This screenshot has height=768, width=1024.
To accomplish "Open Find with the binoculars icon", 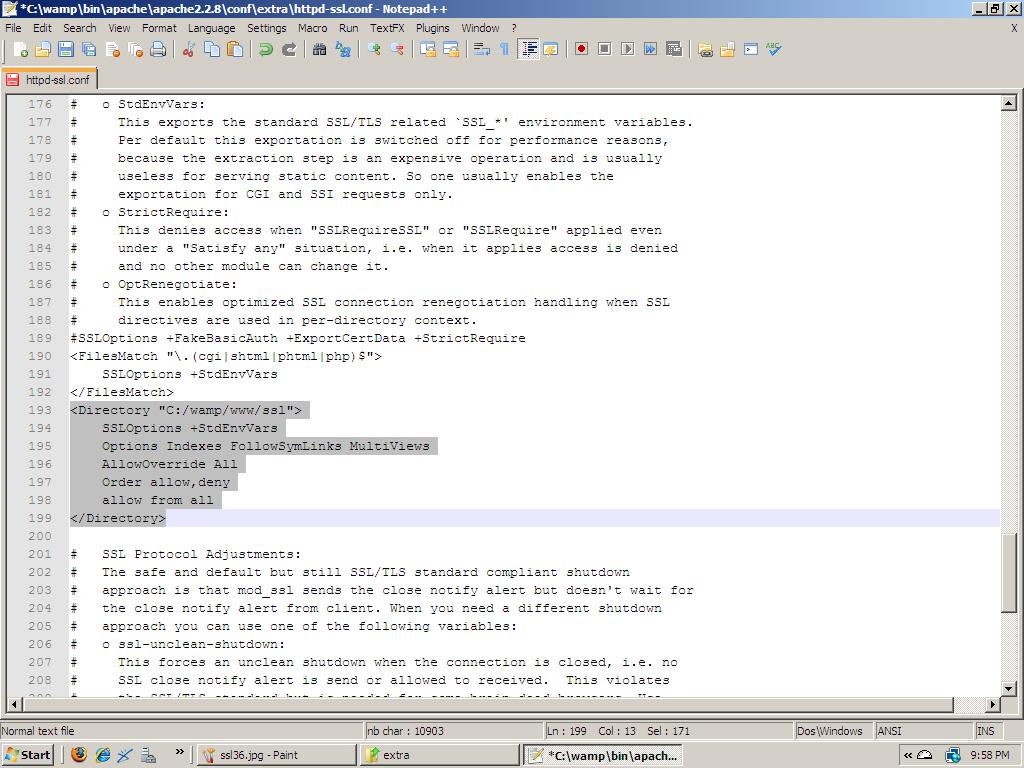I will (320, 49).
